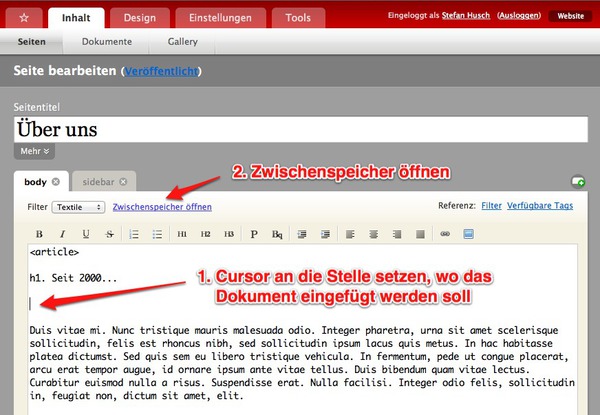Select the Seiten subtab
Screen dimensions: 600x415
pos(31,41)
